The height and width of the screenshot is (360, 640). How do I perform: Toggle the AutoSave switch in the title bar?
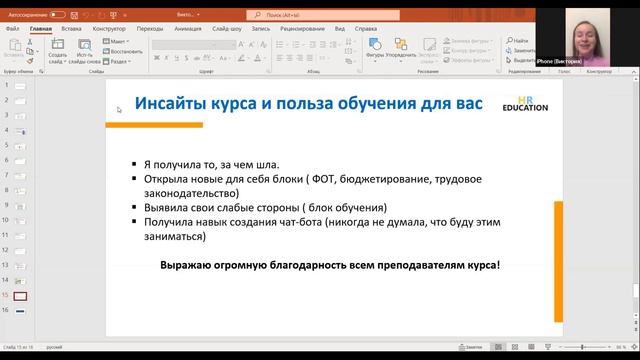pos(58,15)
